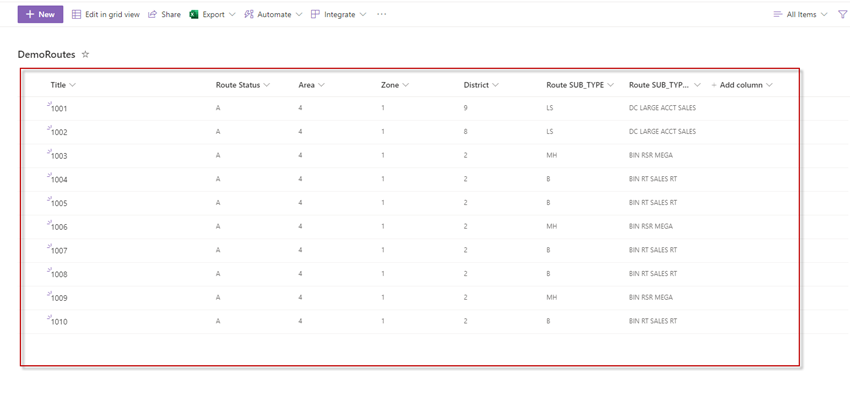Image resolution: width=850 pixels, height=406 pixels.
Task: Click the Share icon button
Action: (164, 15)
